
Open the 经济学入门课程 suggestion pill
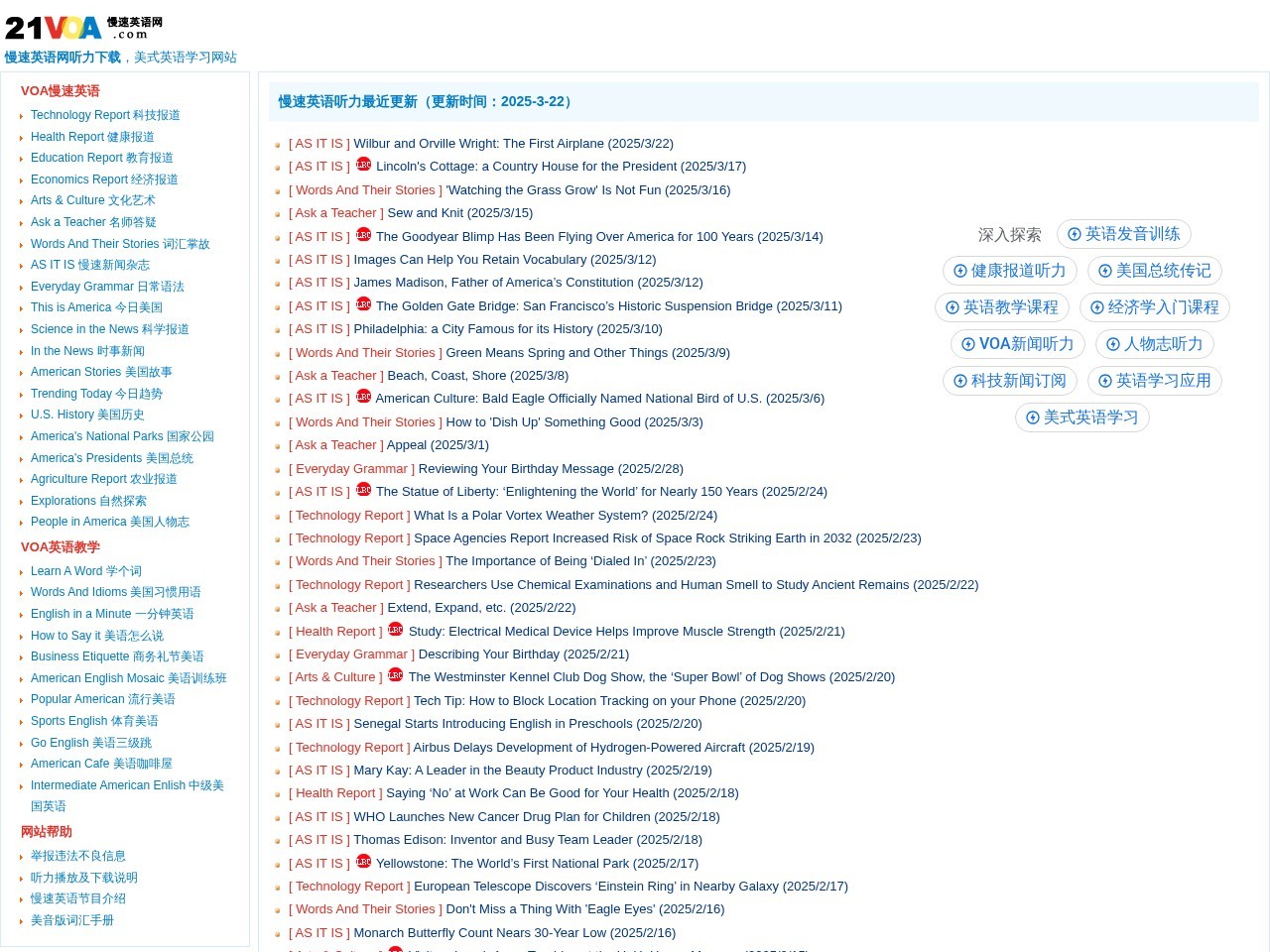click(x=1154, y=307)
